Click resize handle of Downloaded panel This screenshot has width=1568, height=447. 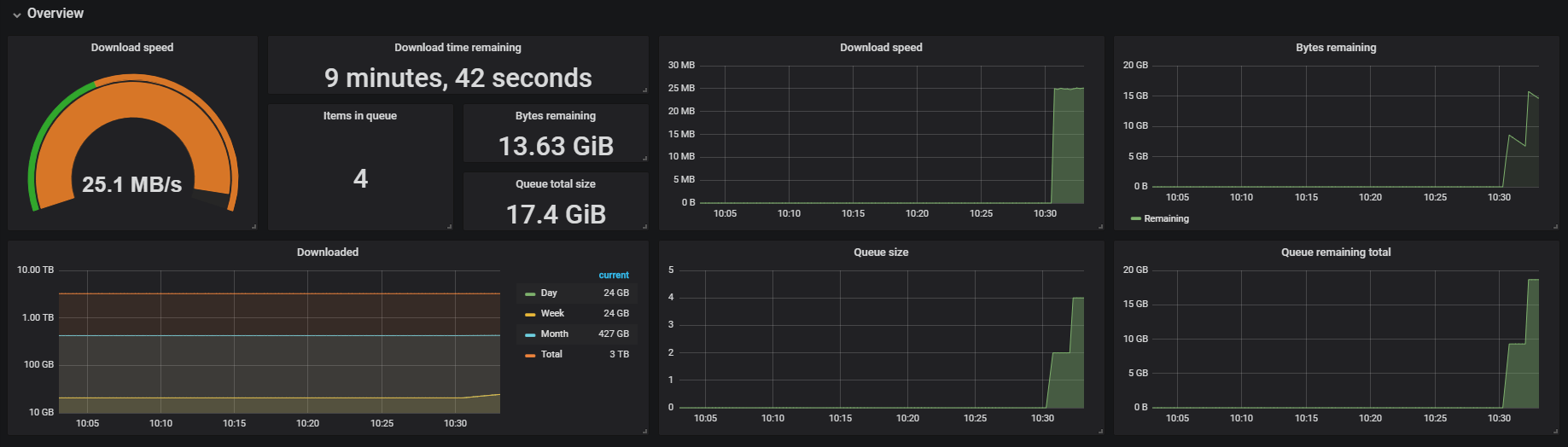click(645, 431)
